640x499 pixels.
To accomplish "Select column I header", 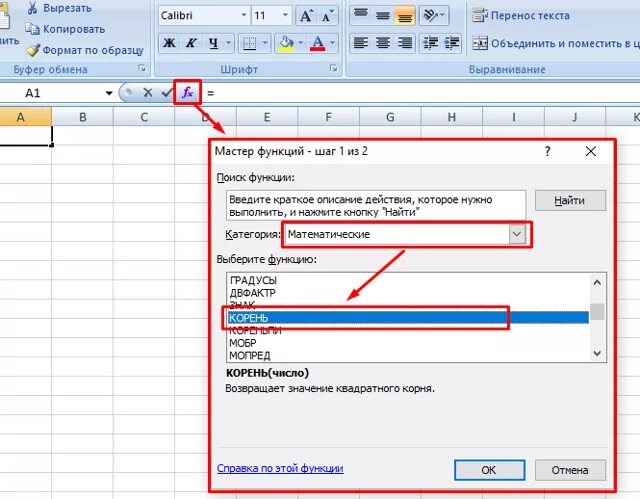I will pos(513,118).
